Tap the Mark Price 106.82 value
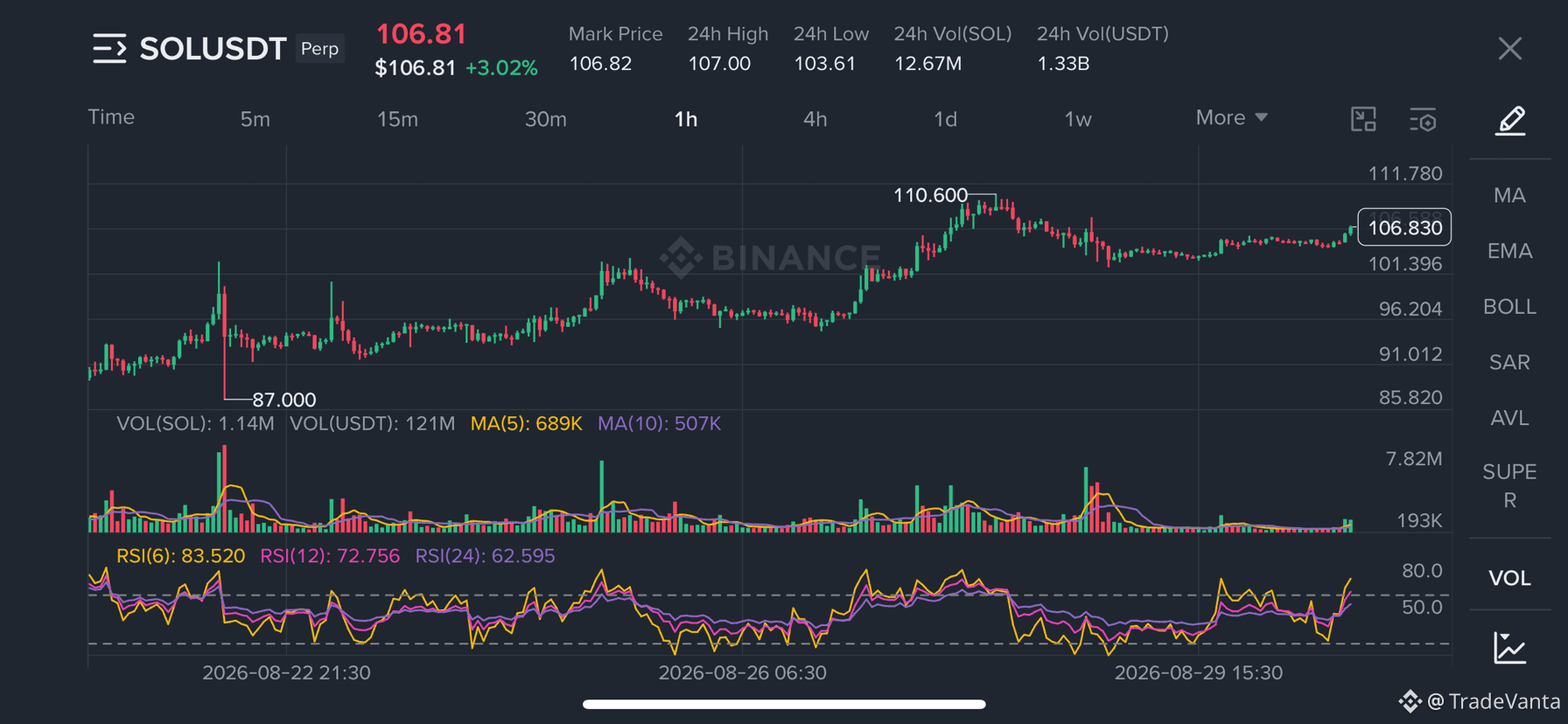The width and height of the screenshot is (1568, 724). pyautogui.click(x=600, y=64)
